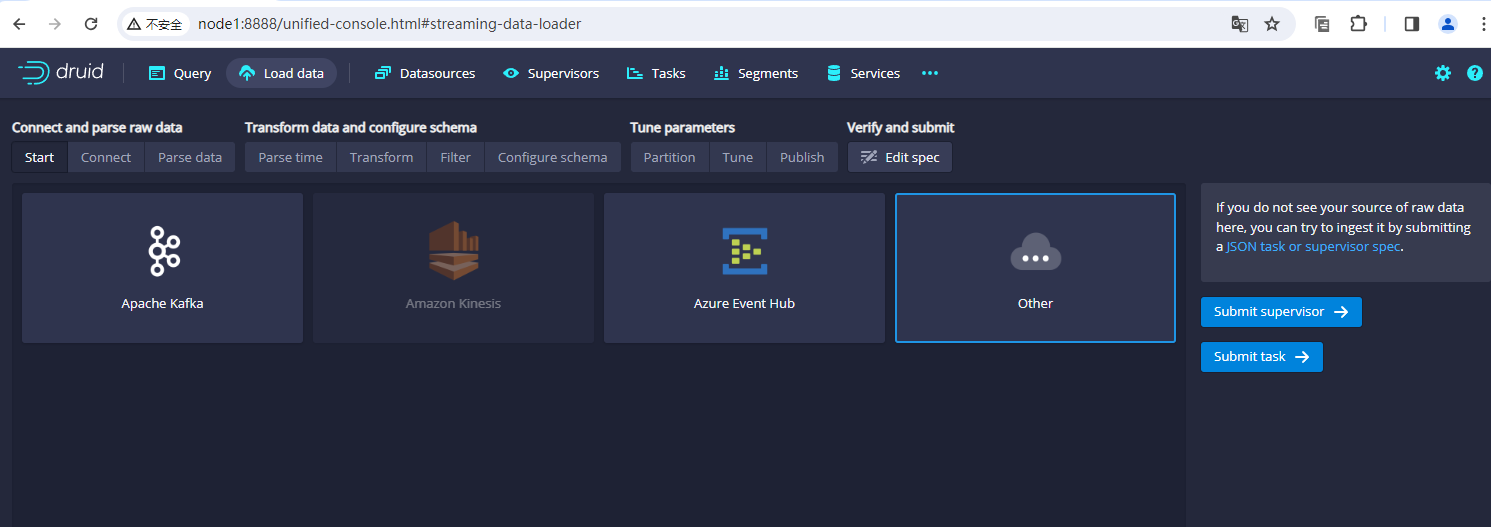The height and width of the screenshot is (527, 1491).
Task: Bookmark this page with star icon
Action: pos(1272,24)
